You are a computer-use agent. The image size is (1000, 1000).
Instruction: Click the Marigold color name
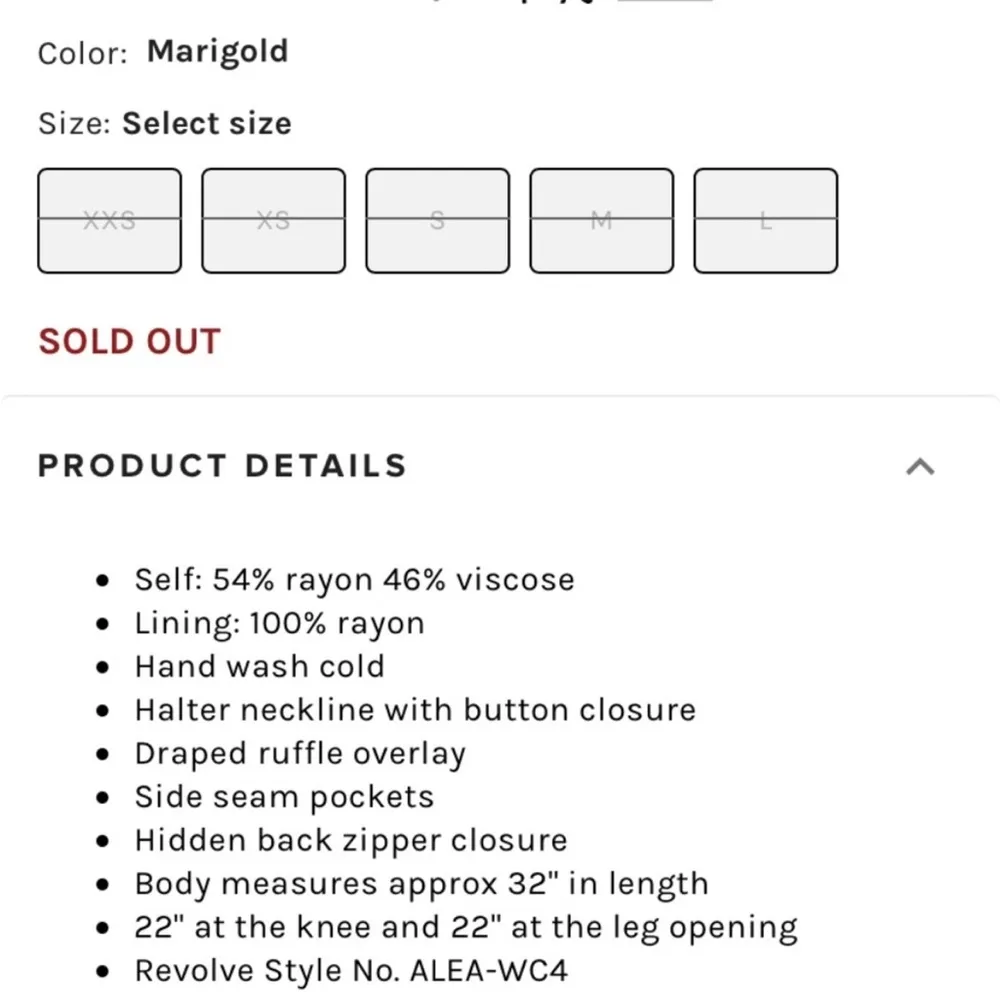(217, 51)
